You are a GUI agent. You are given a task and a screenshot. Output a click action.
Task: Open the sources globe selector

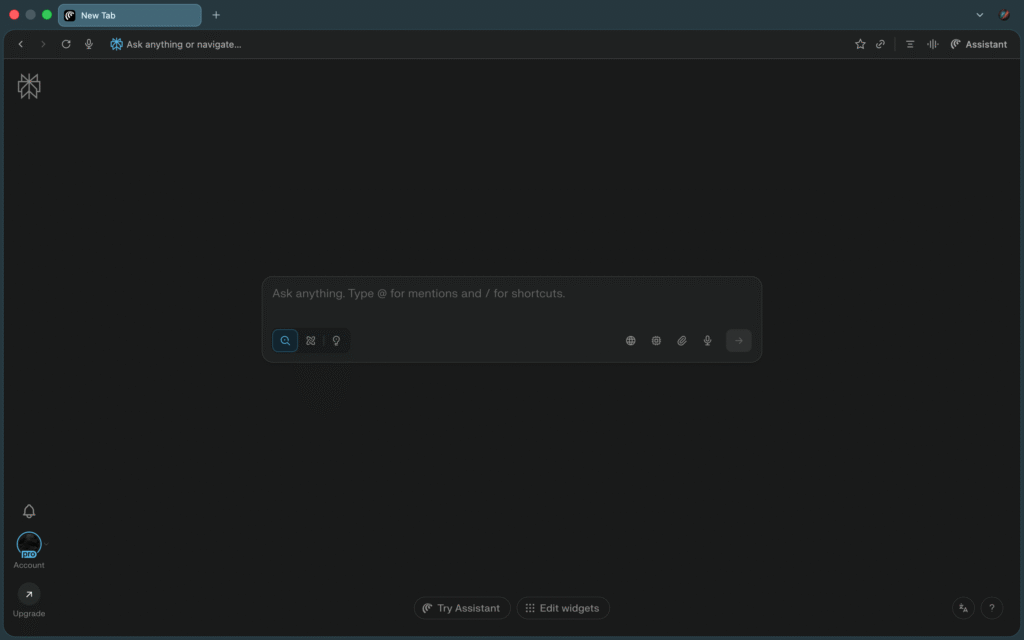coord(631,341)
